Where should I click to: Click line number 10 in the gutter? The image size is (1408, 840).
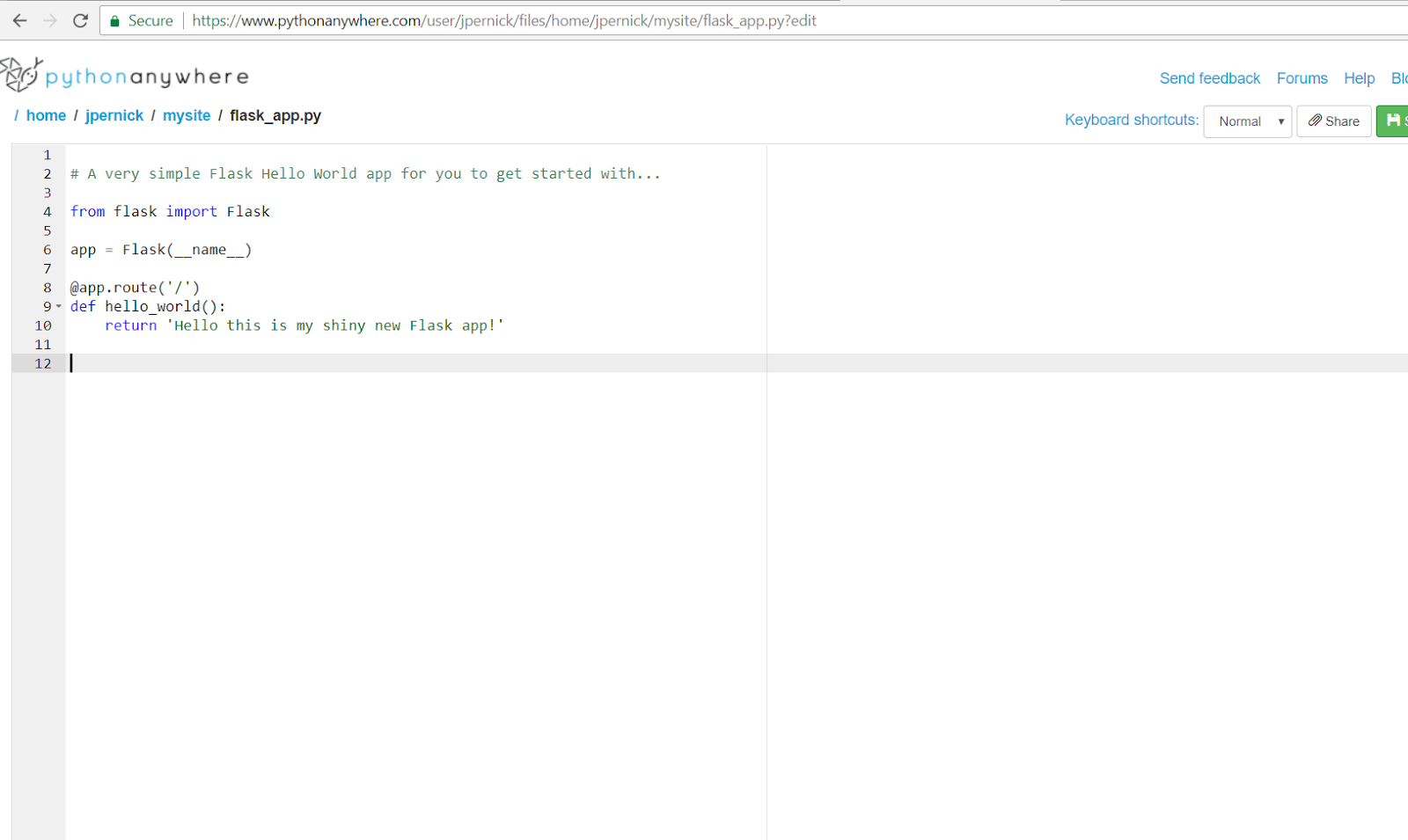pyautogui.click(x=43, y=325)
